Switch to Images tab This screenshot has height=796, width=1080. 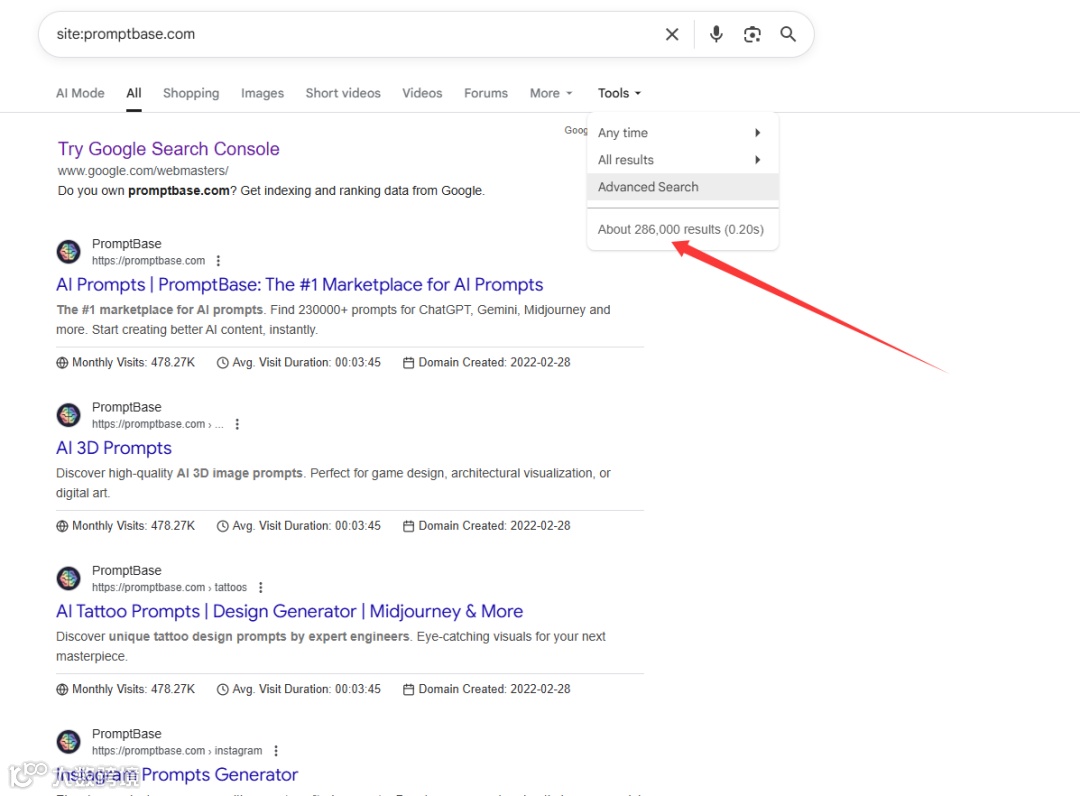click(262, 93)
